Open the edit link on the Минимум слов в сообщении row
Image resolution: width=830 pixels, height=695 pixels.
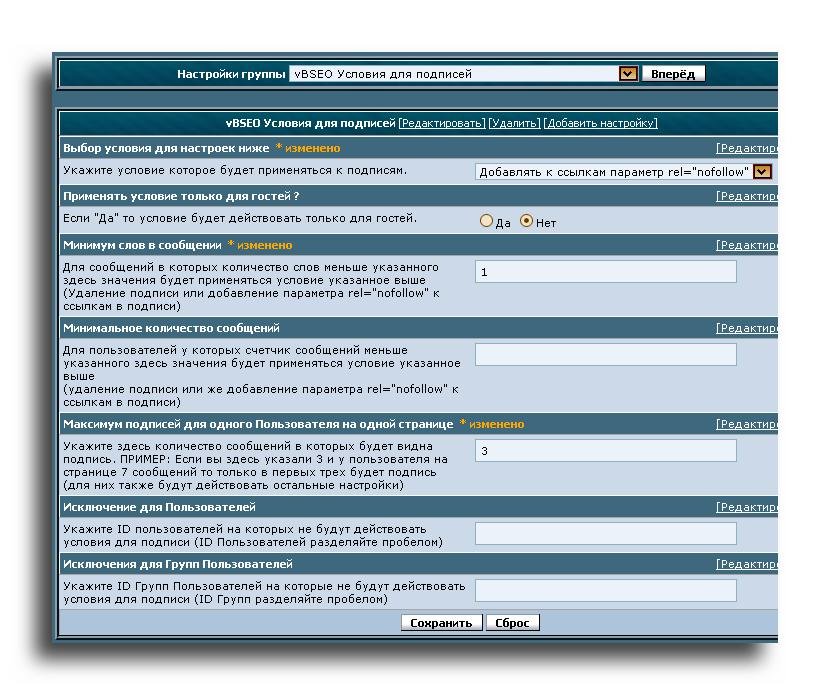click(746, 246)
